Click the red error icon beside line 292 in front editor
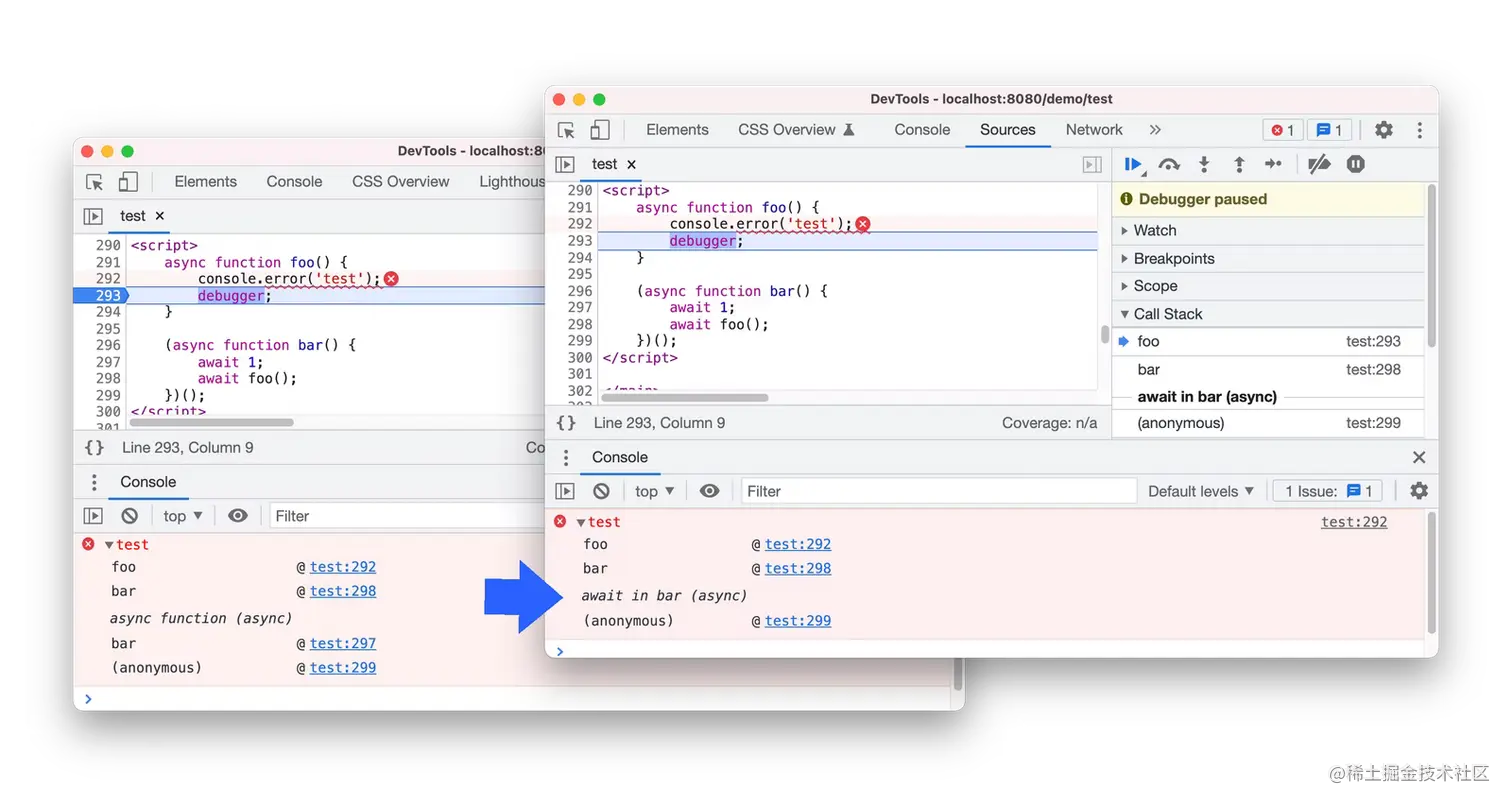Viewport: 1512px width, 806px height. pyautogui.click(x=862, y=224)
